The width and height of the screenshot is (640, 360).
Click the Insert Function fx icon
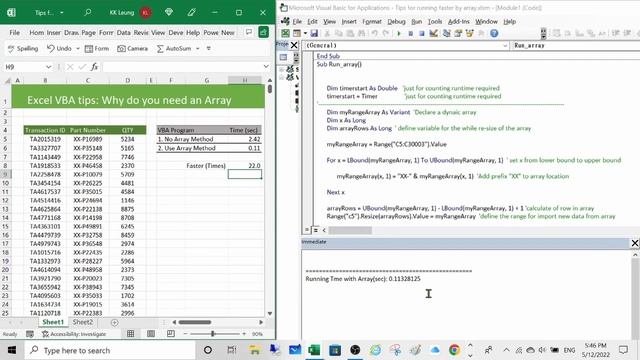[94, 67]
